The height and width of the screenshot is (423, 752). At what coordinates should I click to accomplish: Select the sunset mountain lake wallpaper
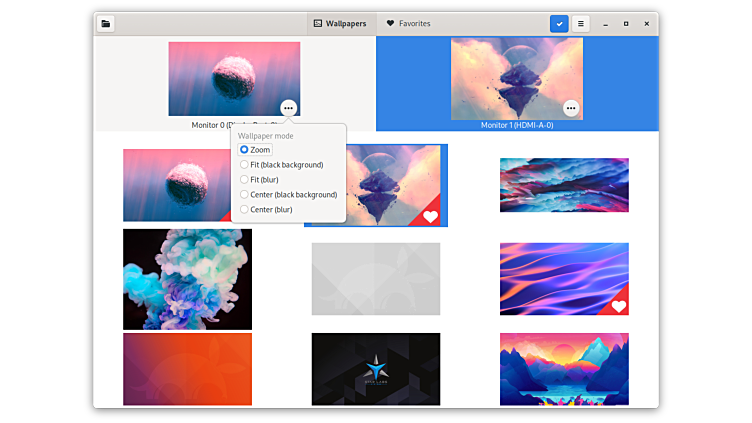(x=564, y=369)
